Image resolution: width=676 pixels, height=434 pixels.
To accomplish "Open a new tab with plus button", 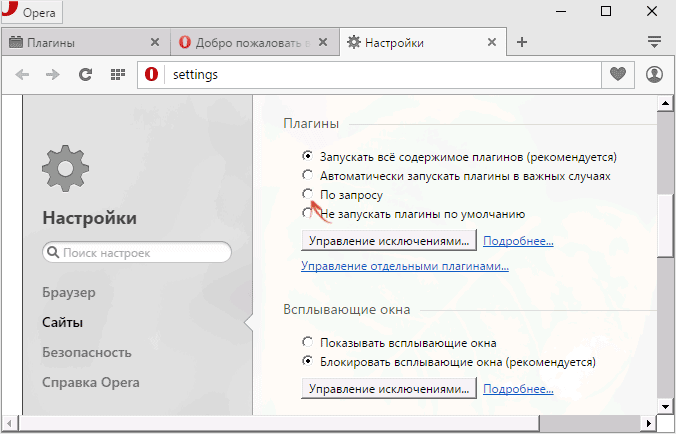I will pyautogui.click(x=522, y=42).
